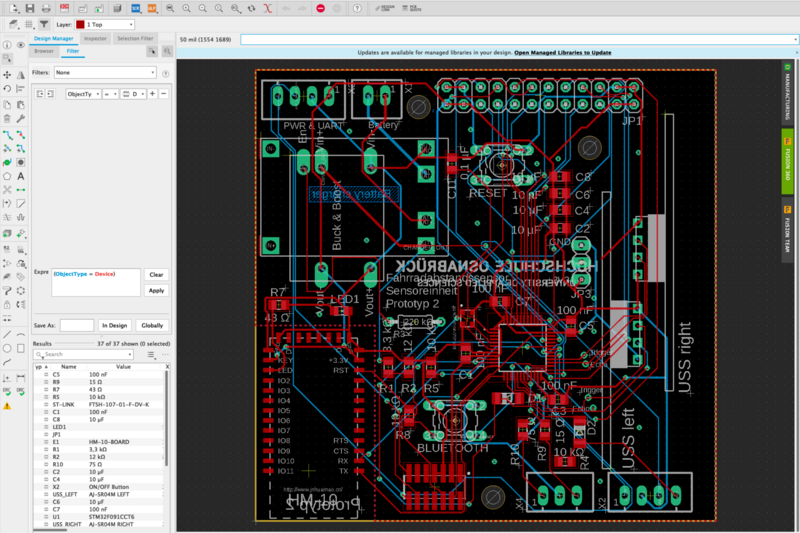Viewport: 800px width, 533px height.
Task: Select the Rotate tool
Action: tap(7, 89)
